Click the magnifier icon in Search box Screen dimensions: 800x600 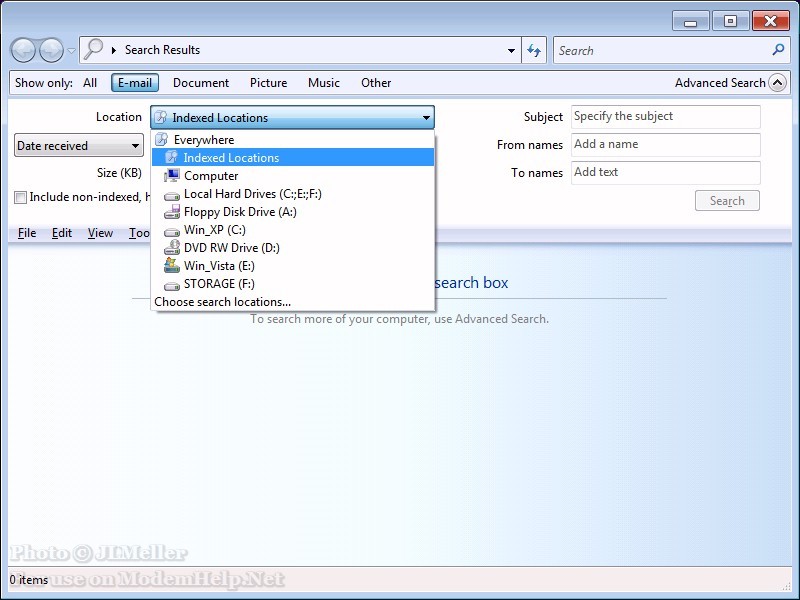779,50
